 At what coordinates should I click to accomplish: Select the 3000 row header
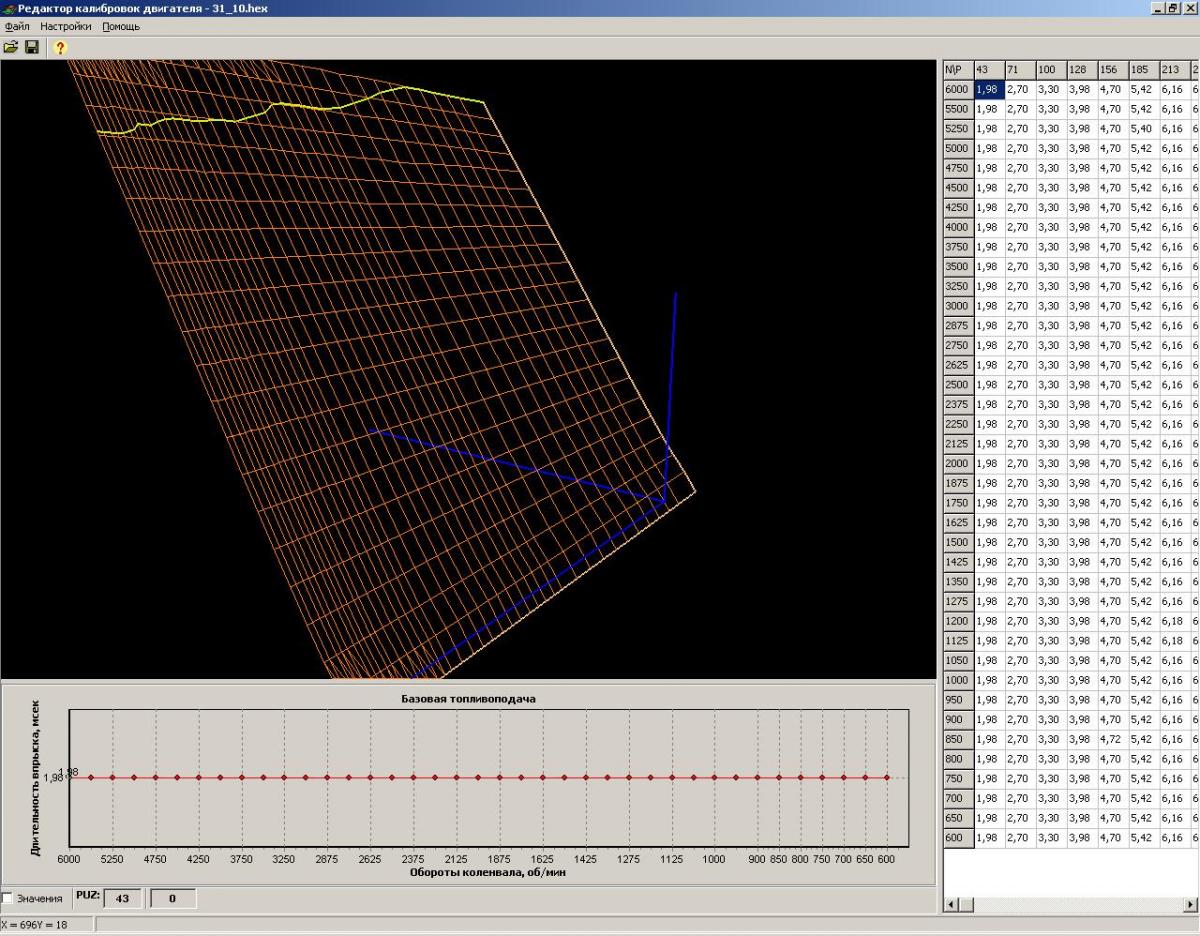[957, 306]
